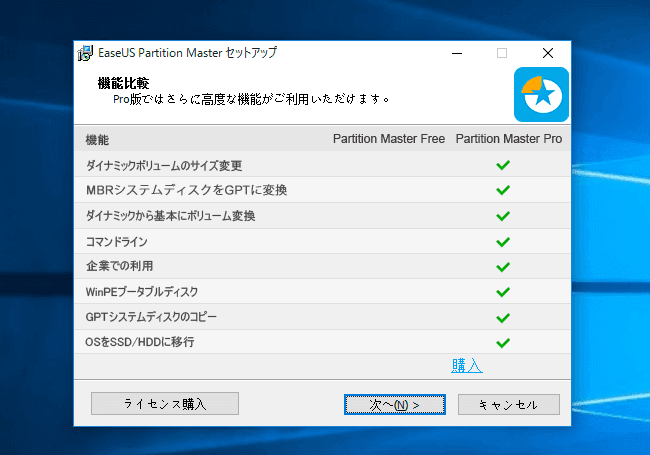Viewport: 650px width, 455px height.
Task: Click checkmark for ダイナミックボリュームのサイズ変更
Action: [503, 165]
